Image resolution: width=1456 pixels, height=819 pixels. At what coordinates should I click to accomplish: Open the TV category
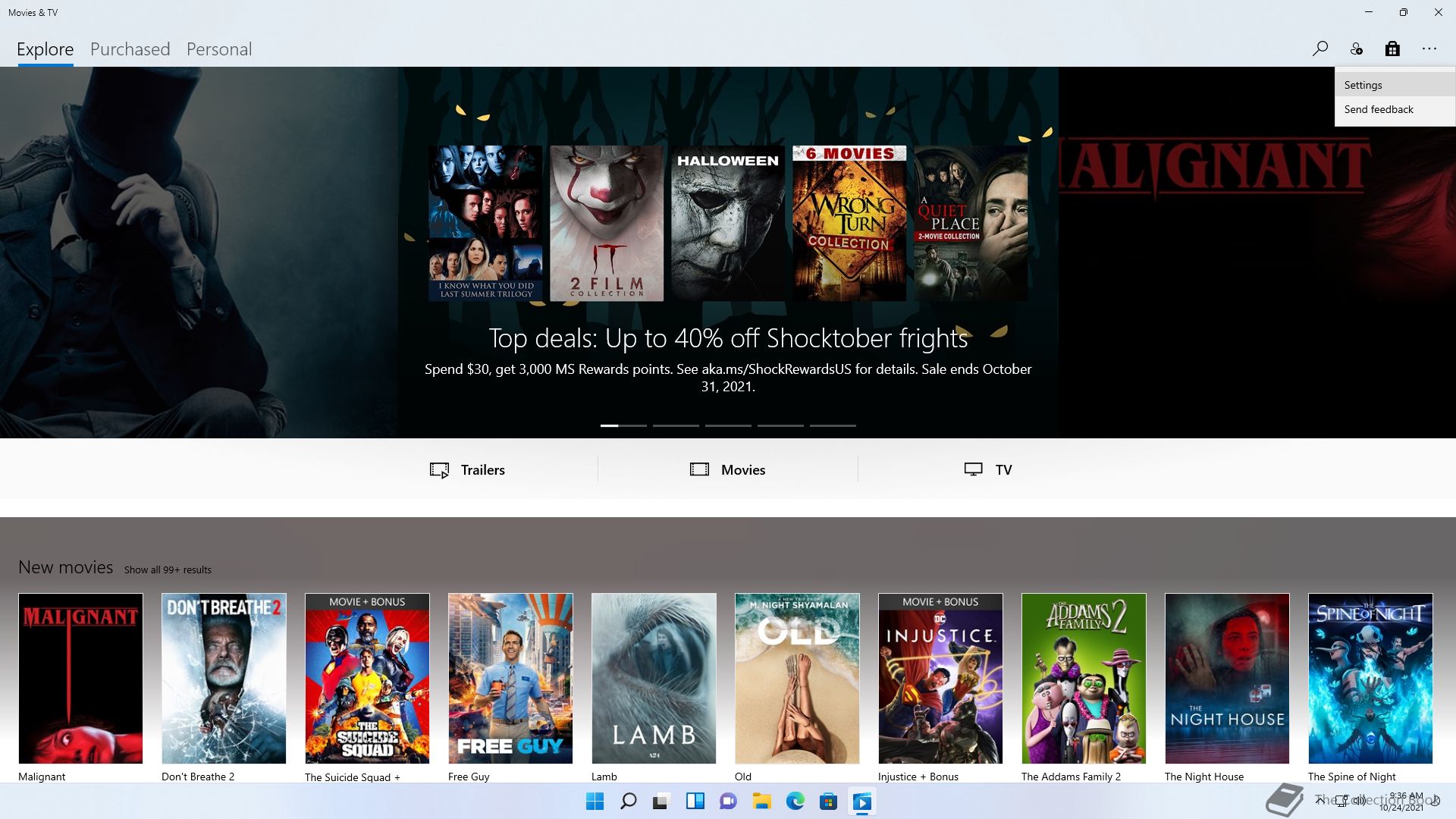tap(988, 469)
